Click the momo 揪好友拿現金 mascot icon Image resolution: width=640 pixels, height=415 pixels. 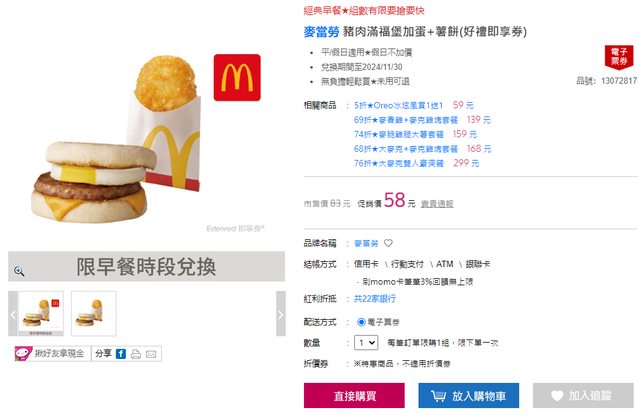click(23, 353)
